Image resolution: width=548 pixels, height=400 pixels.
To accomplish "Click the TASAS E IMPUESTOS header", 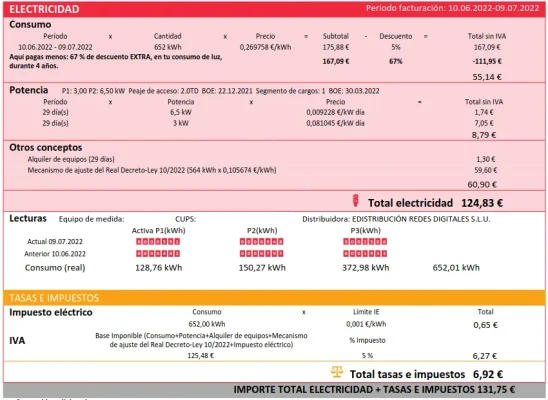I will click(54, 298).
